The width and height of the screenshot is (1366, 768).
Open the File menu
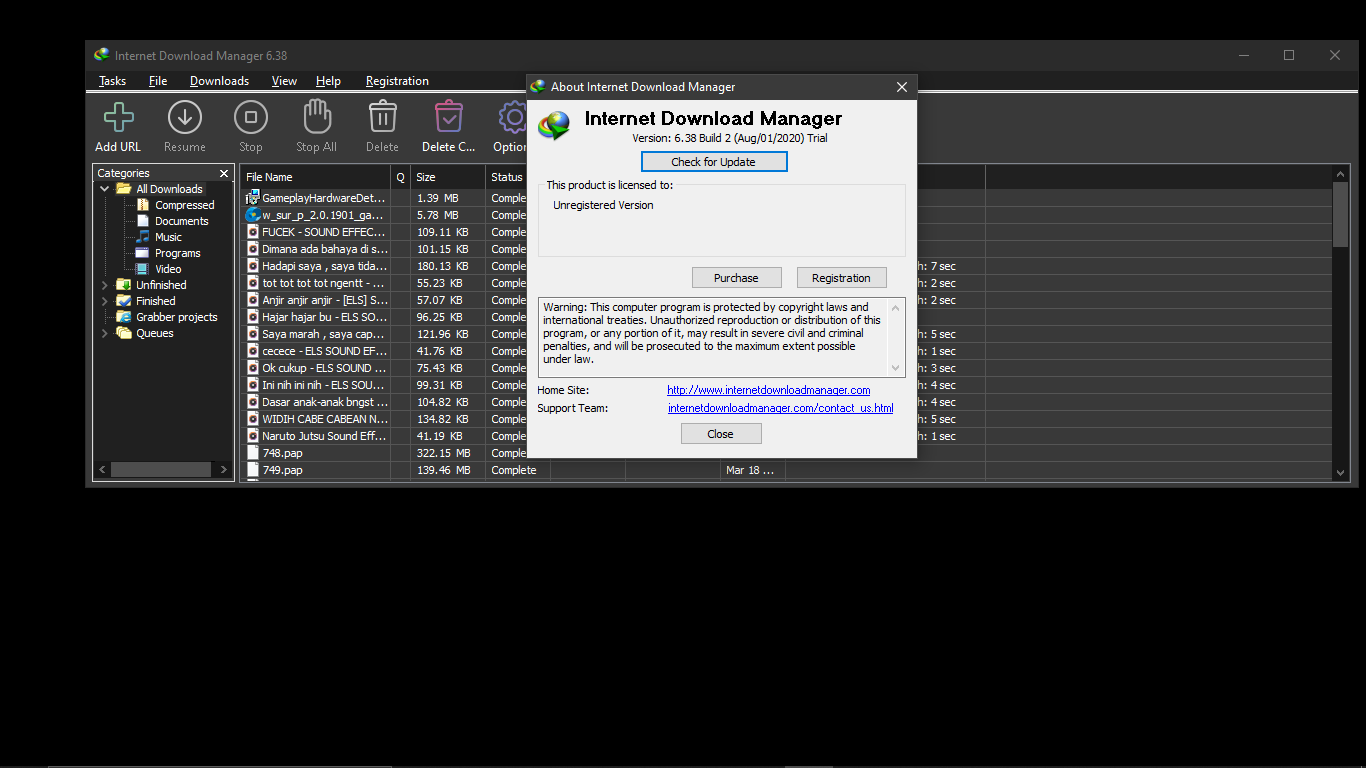coord(158,81)
